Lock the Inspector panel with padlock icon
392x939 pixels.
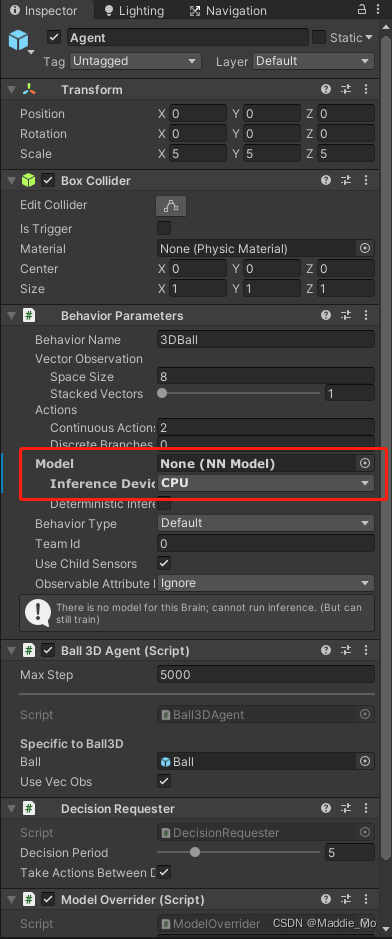[361, 10]
